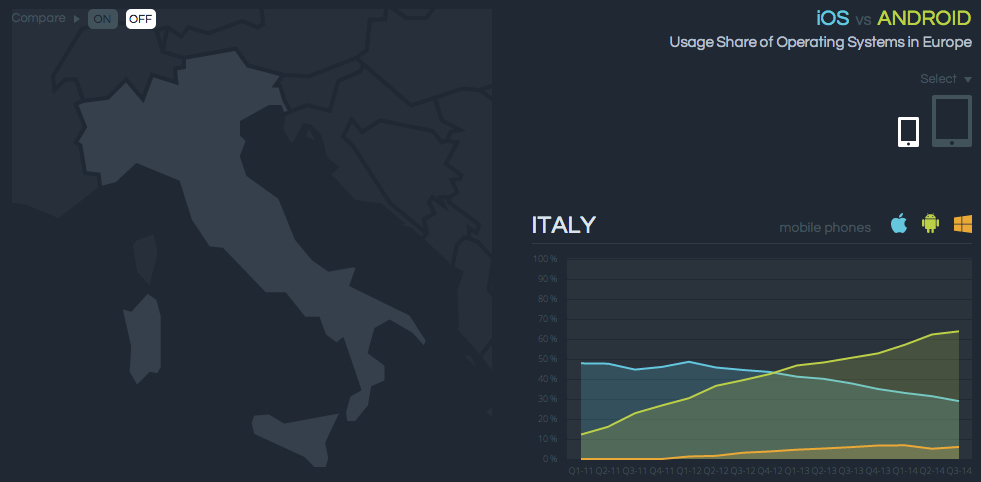Click the island of Sardinia on map
The height and width of the screenshot is (482, 981).
[x=143, y=340]
